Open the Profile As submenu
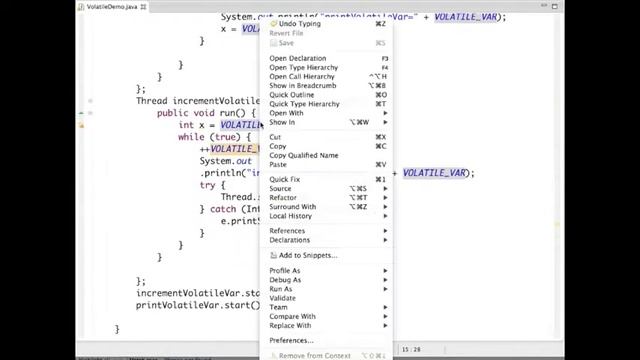This screenshot has width=640, height=360. pyautogui.click(x=327, y=271)
